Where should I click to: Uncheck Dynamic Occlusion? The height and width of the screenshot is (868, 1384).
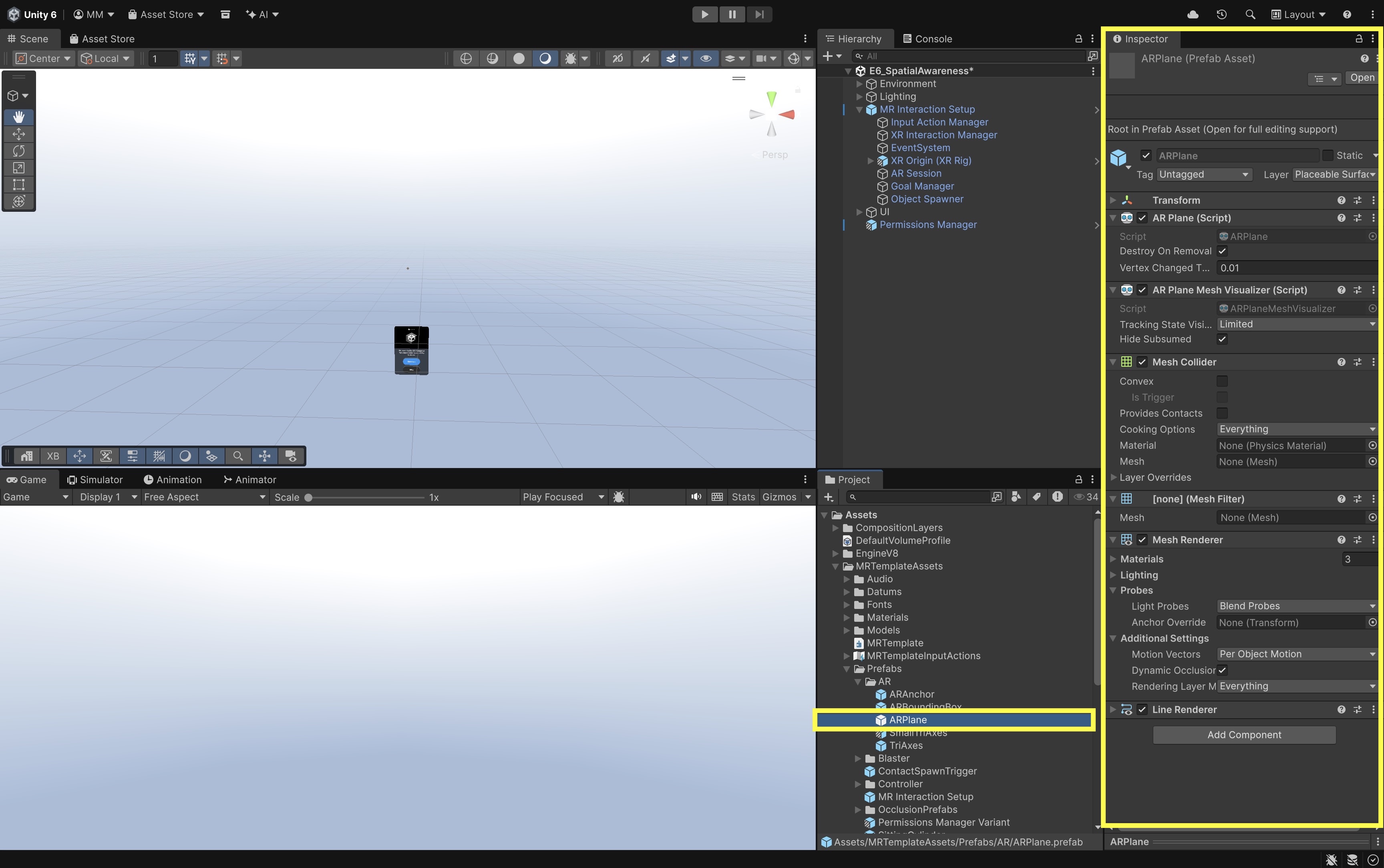(x=1222, y=671)
